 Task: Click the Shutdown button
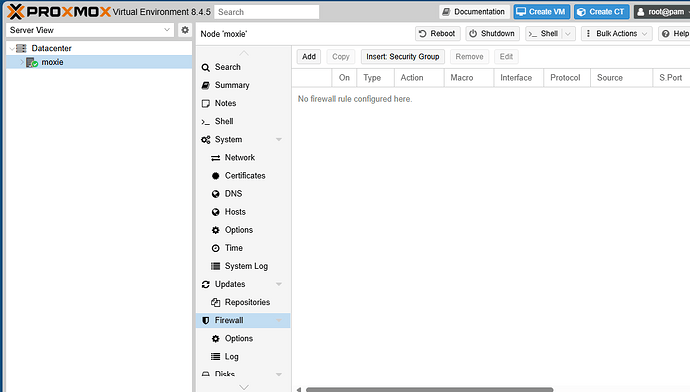coord(492,33)
